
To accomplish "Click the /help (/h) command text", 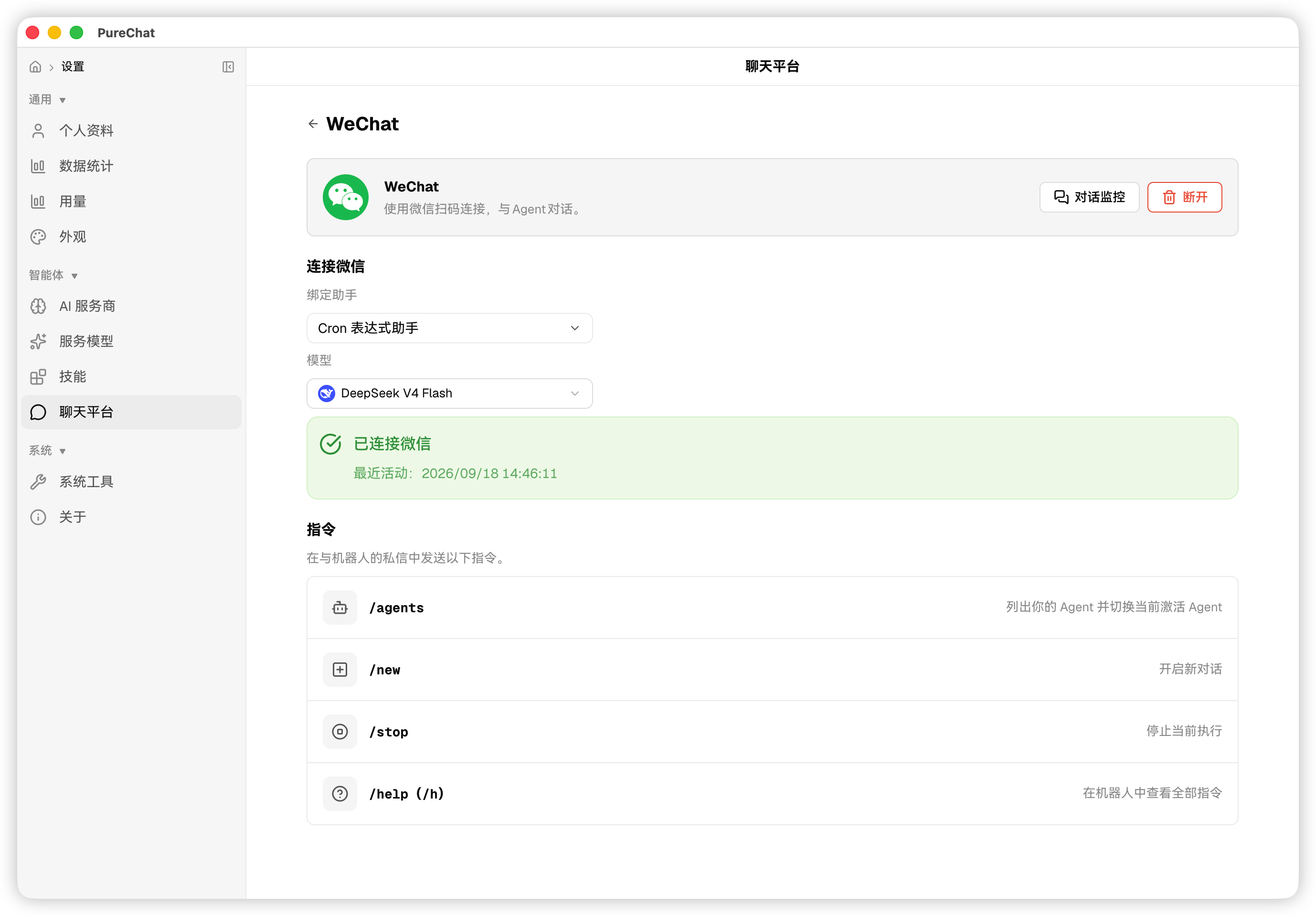I will coord(406,793).
